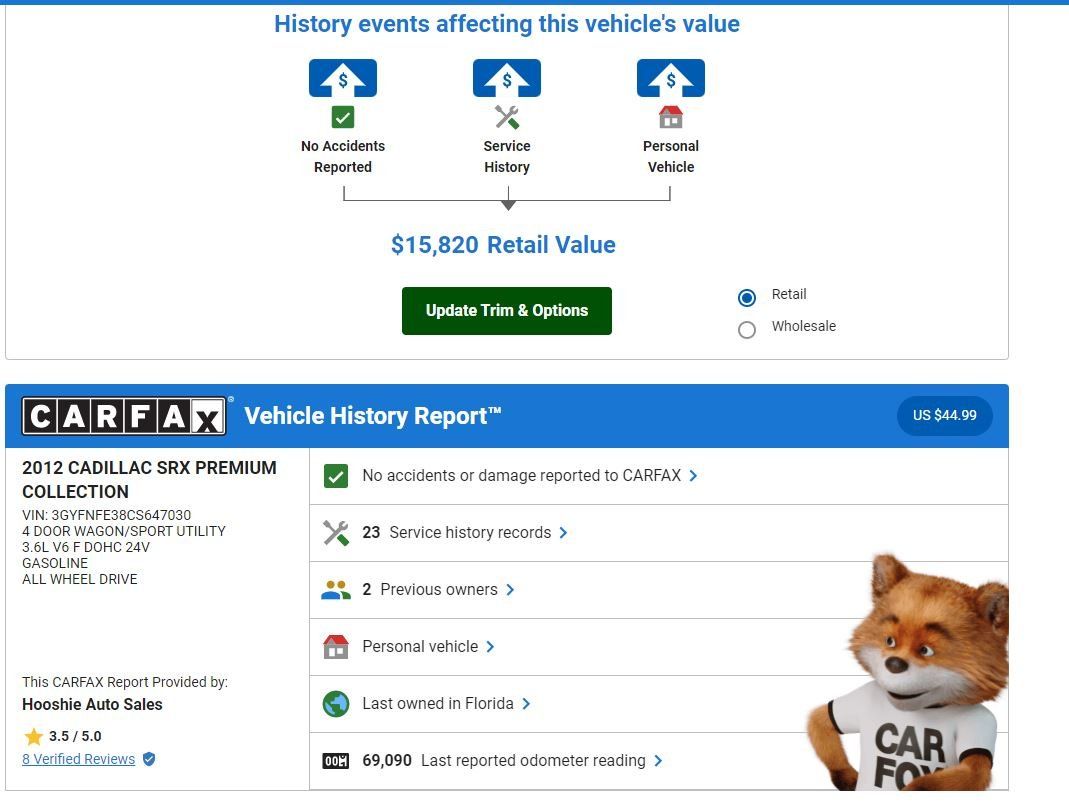This screenshot has height=808, width=1069.
Task: Click the No Accidents Reported label
Action: tap(343, 157)
